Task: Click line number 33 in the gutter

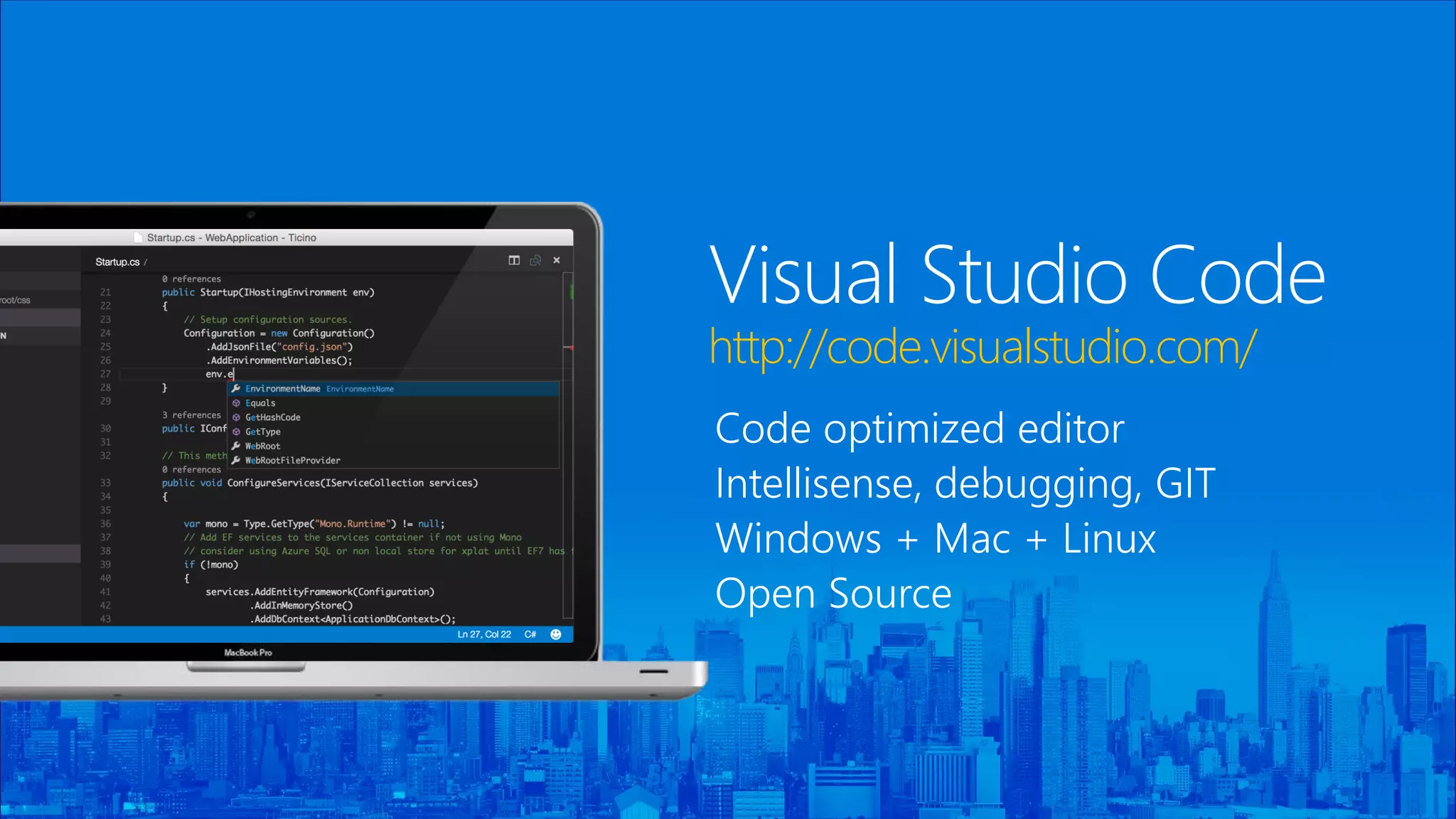Action: [105, 483]
